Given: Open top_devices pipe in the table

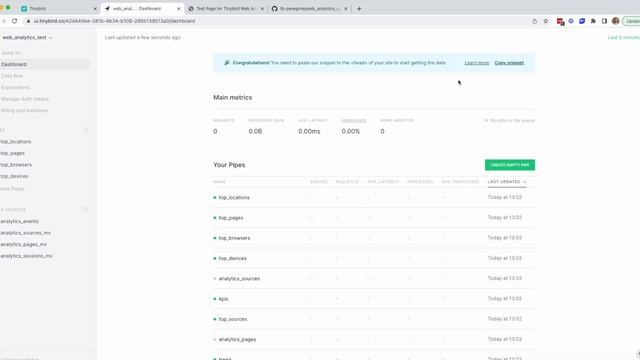Looking at the screenshot, I should point(233,258).
